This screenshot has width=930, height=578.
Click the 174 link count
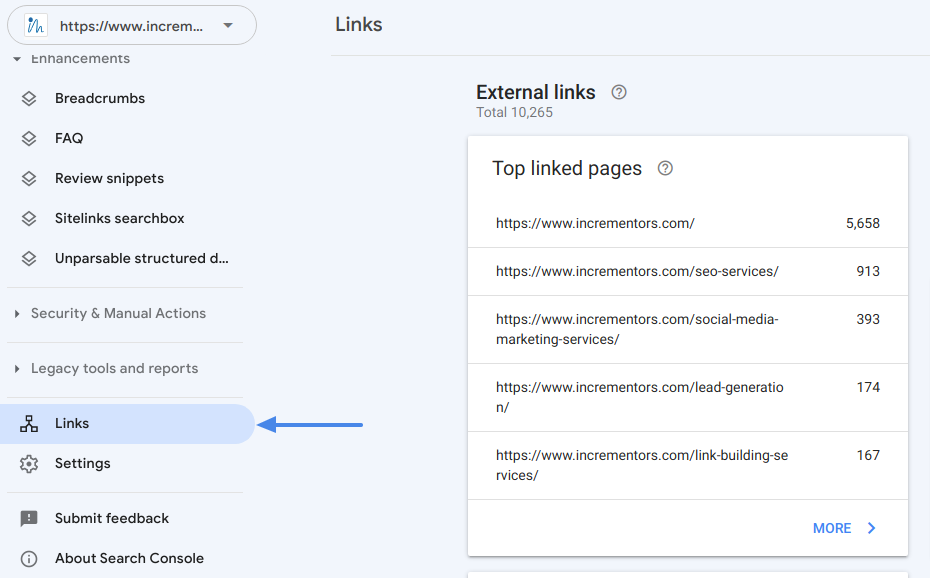click(868, 388)
